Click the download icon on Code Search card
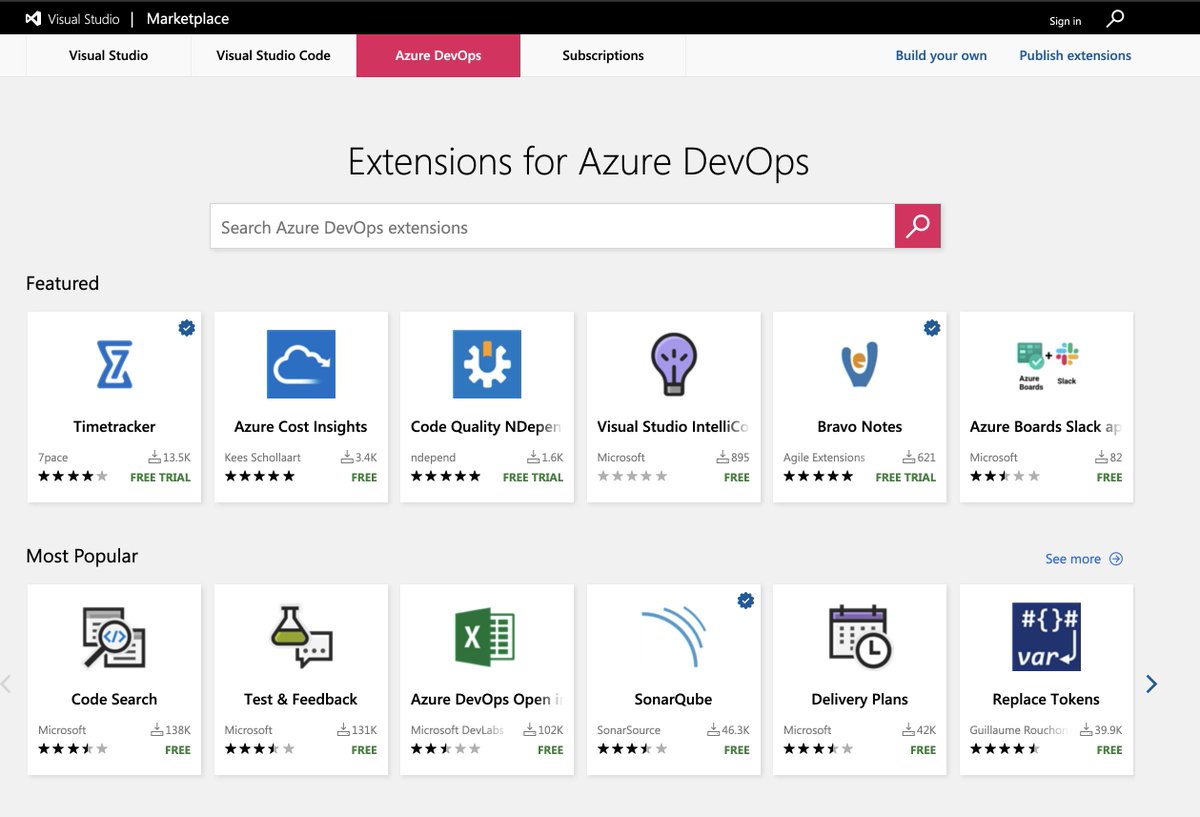The width and height of the screenshot is (1200, 817). (x=155, y=730)
